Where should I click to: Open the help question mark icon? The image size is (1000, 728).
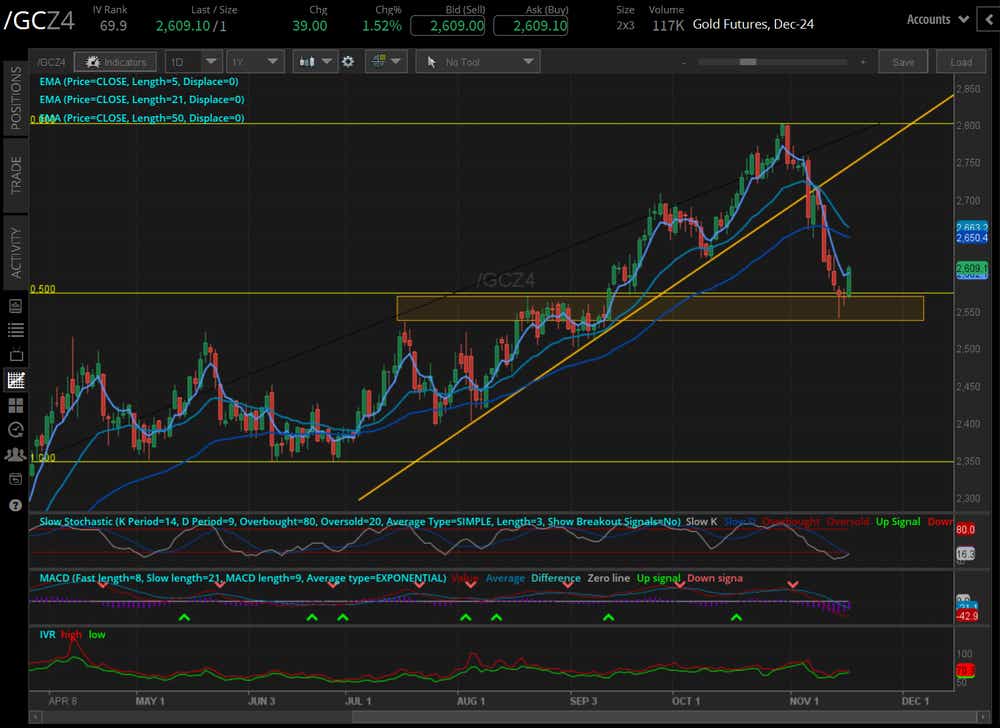(x=15, y=505)
